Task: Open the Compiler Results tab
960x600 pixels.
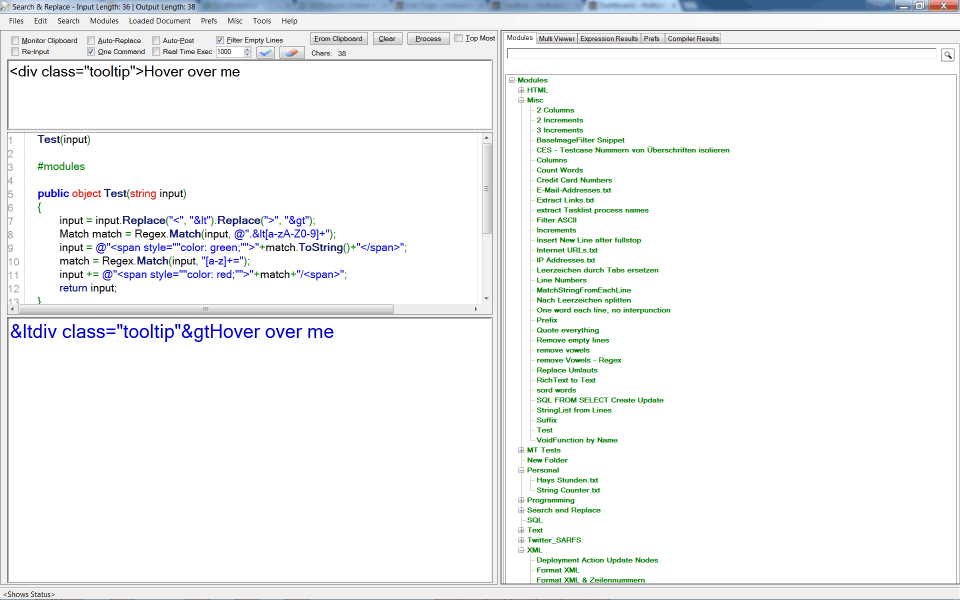Action: pyautogui.click(x=693, y=39)
